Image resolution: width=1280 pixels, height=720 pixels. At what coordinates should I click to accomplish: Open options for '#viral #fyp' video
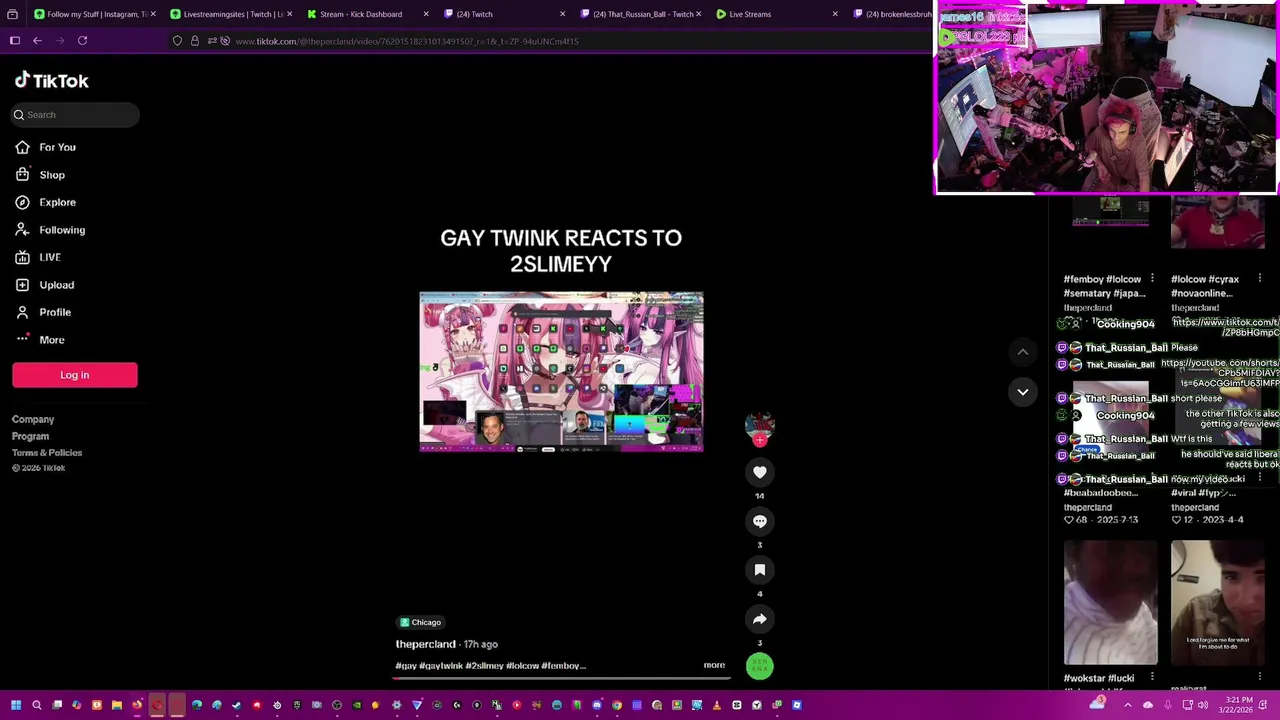click(x=1259, y=479)
